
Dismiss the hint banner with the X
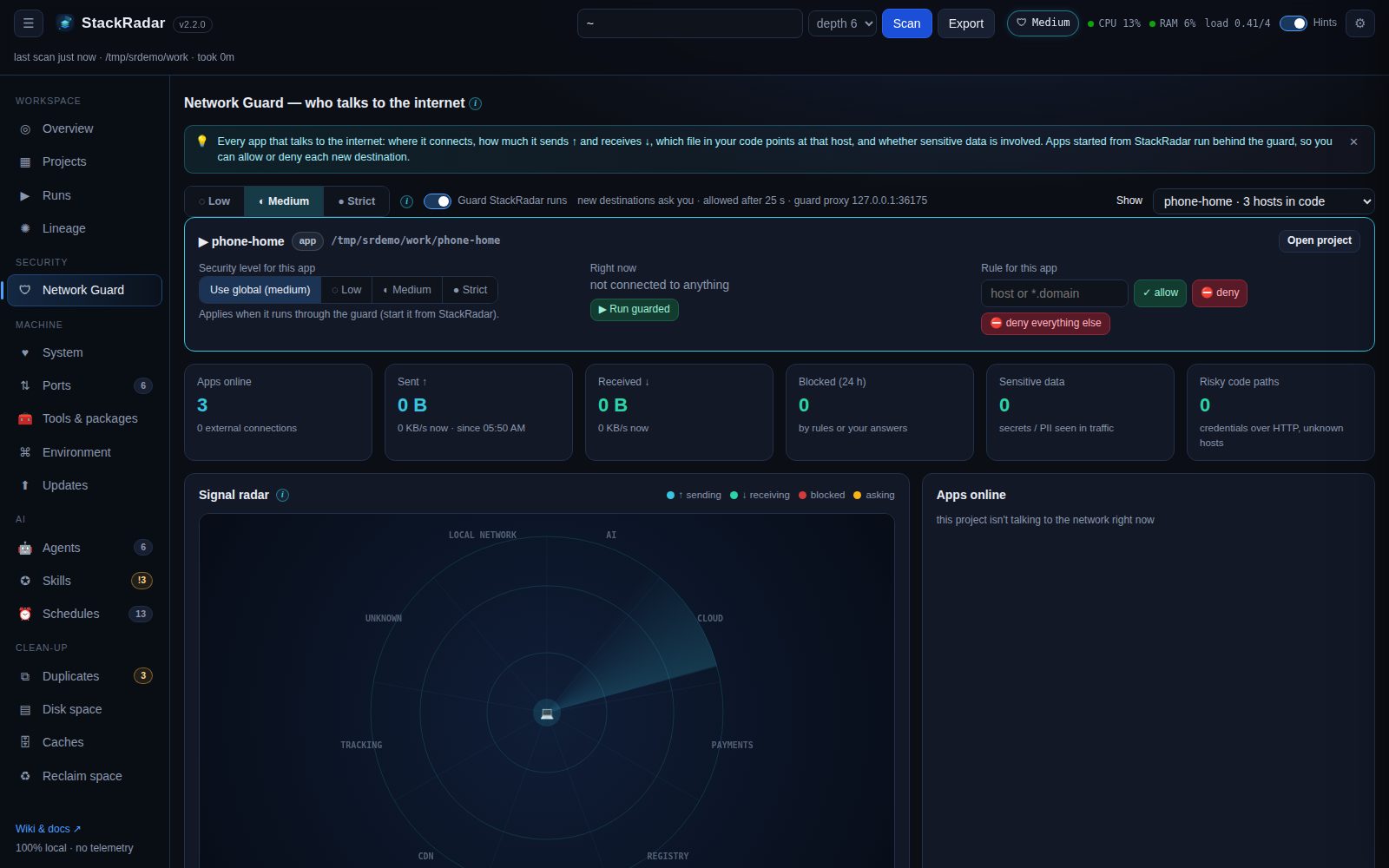click(x=1353, y=141)
